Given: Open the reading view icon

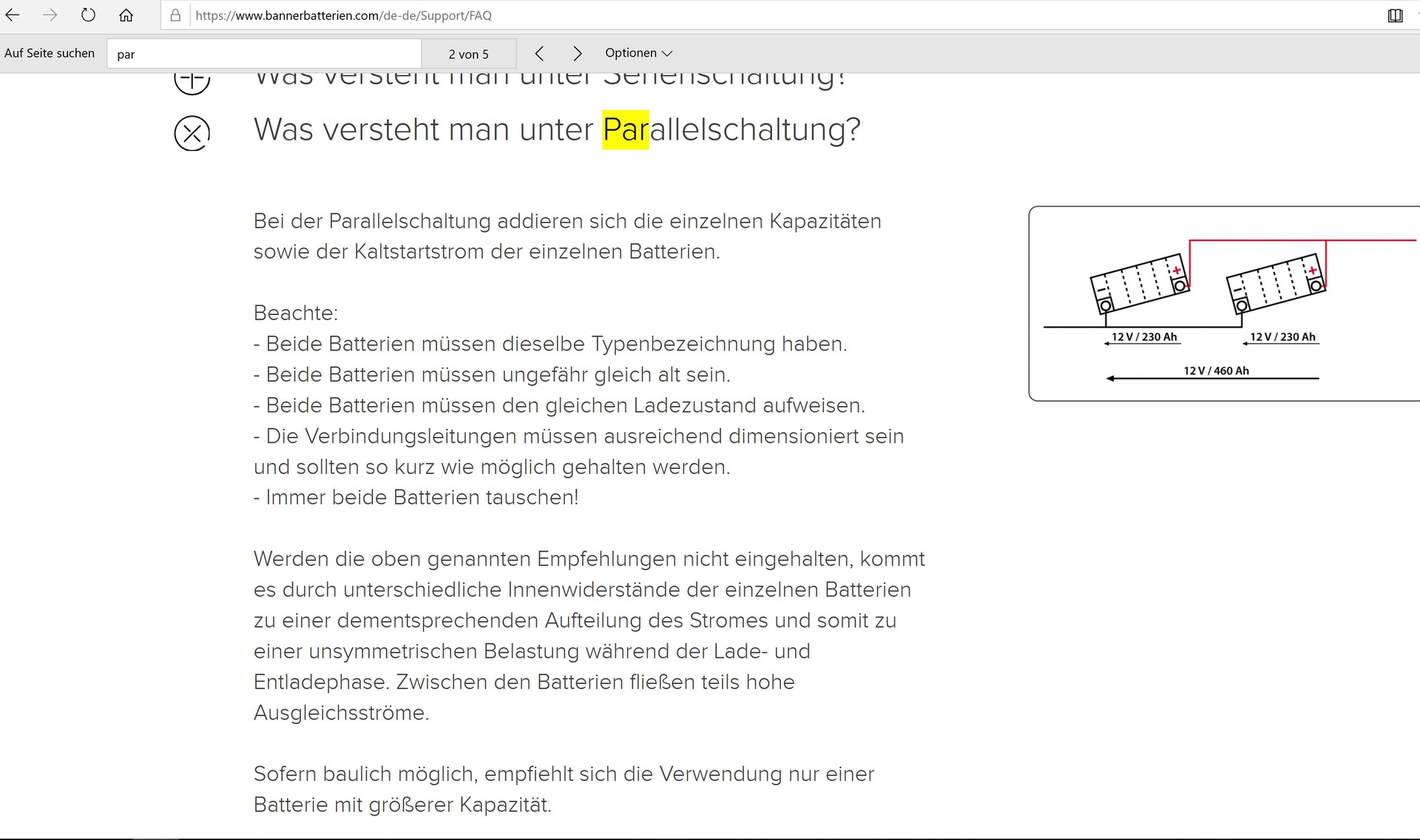Looking at the screenshot, I should (x=1395, y=16).
